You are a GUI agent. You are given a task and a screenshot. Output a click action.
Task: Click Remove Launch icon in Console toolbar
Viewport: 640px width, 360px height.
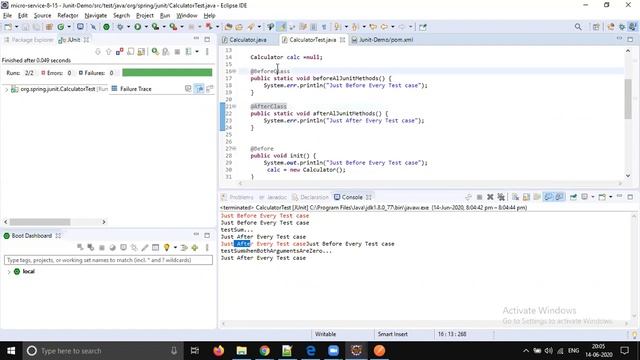[x=490, y=197]
